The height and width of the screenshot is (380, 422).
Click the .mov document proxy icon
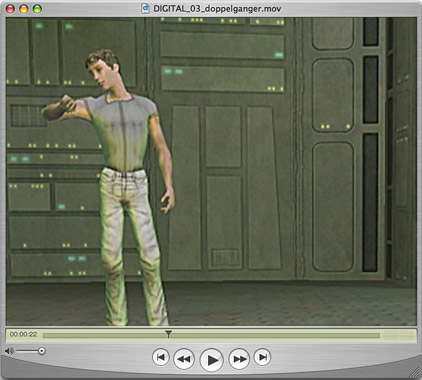coord(145,8)
